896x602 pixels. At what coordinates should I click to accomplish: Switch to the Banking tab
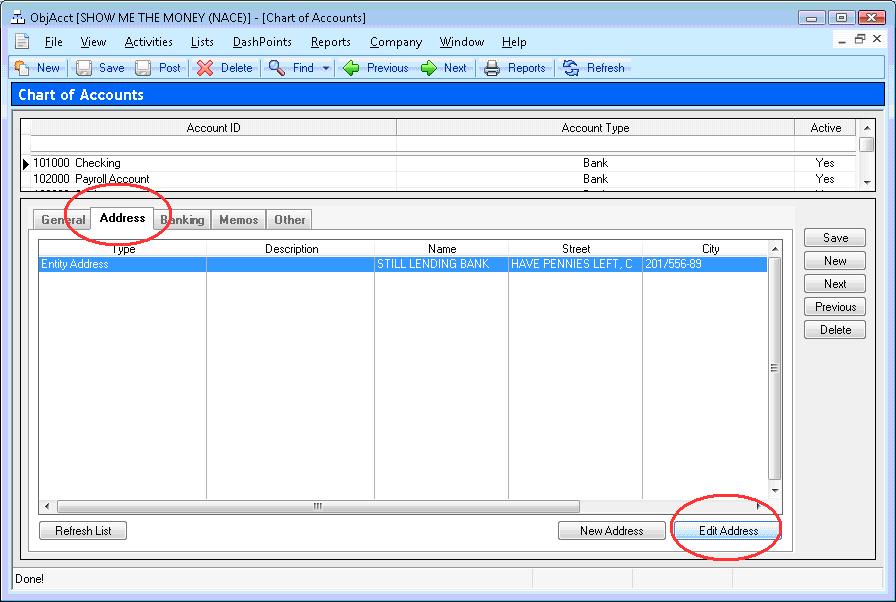[x=183, y=220]
